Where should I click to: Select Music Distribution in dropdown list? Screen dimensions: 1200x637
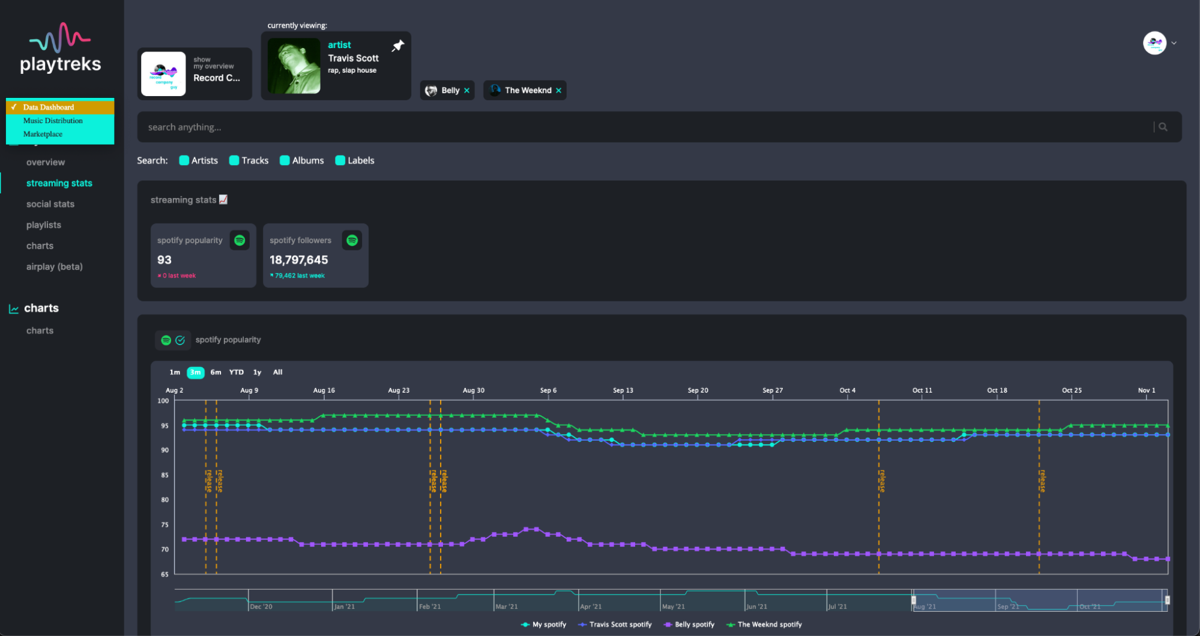tap(61, 120)
